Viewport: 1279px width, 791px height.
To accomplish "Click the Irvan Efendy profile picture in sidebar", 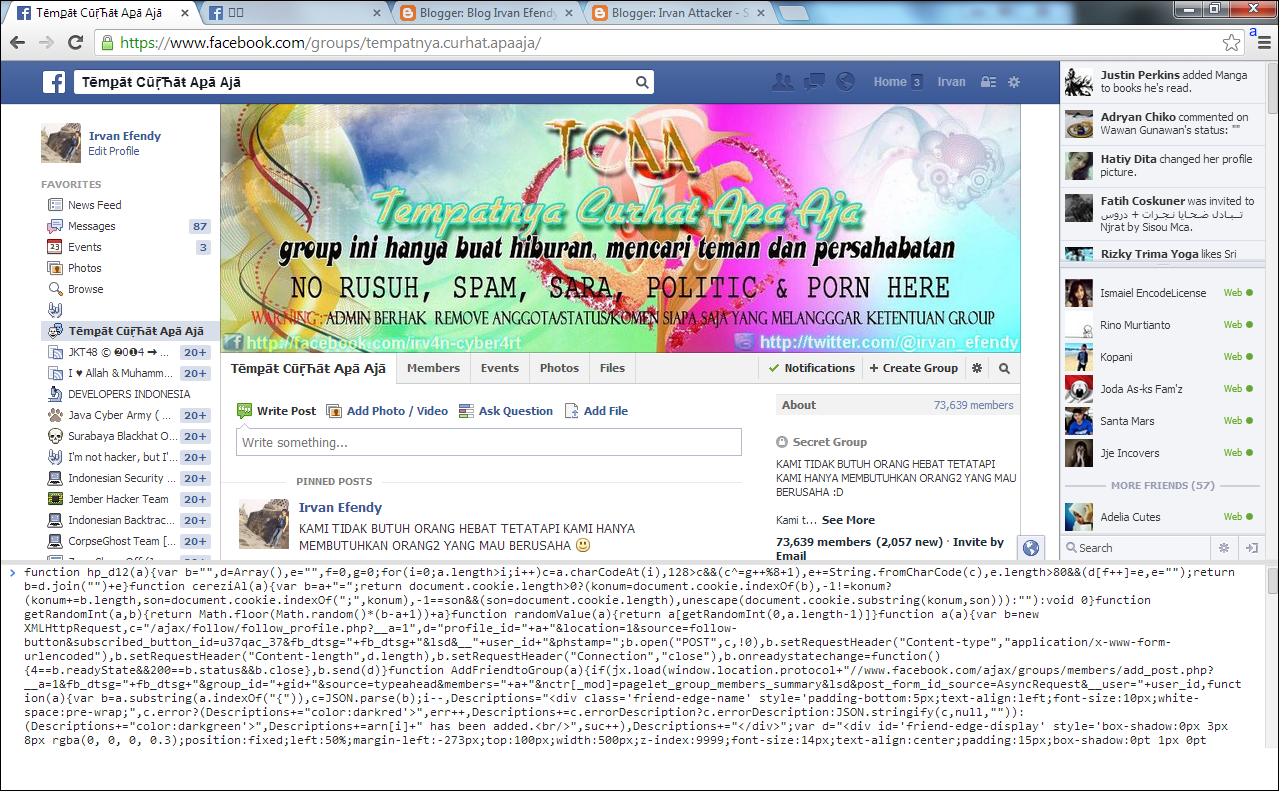I will click(x=61, y=143).
